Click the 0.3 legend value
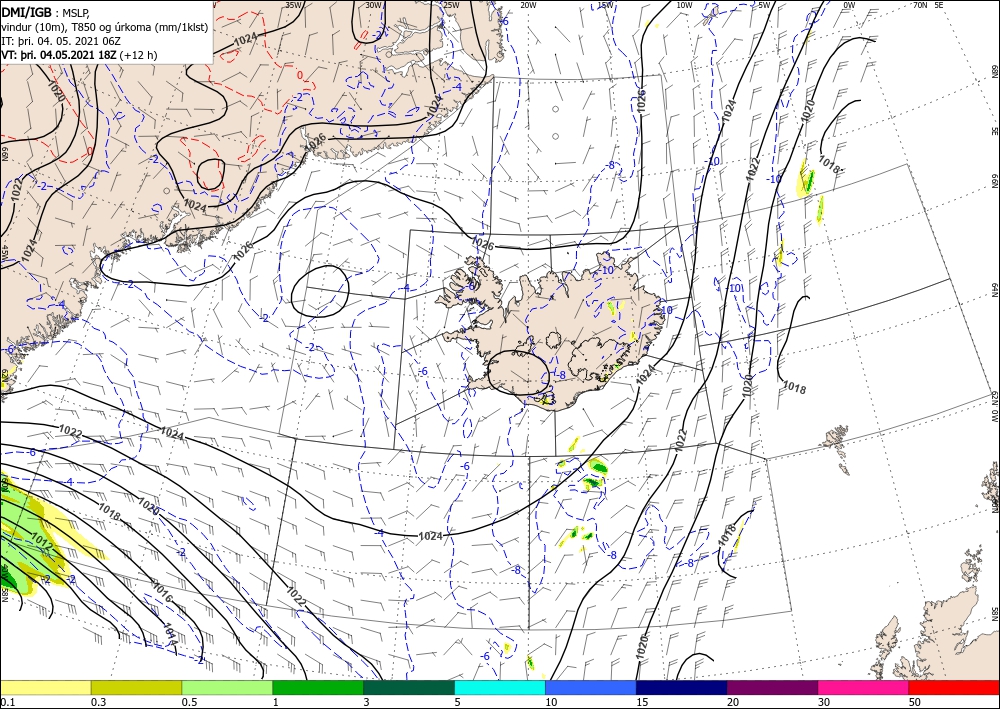This screenshot has width=1000, height=709. coord(98,702)
